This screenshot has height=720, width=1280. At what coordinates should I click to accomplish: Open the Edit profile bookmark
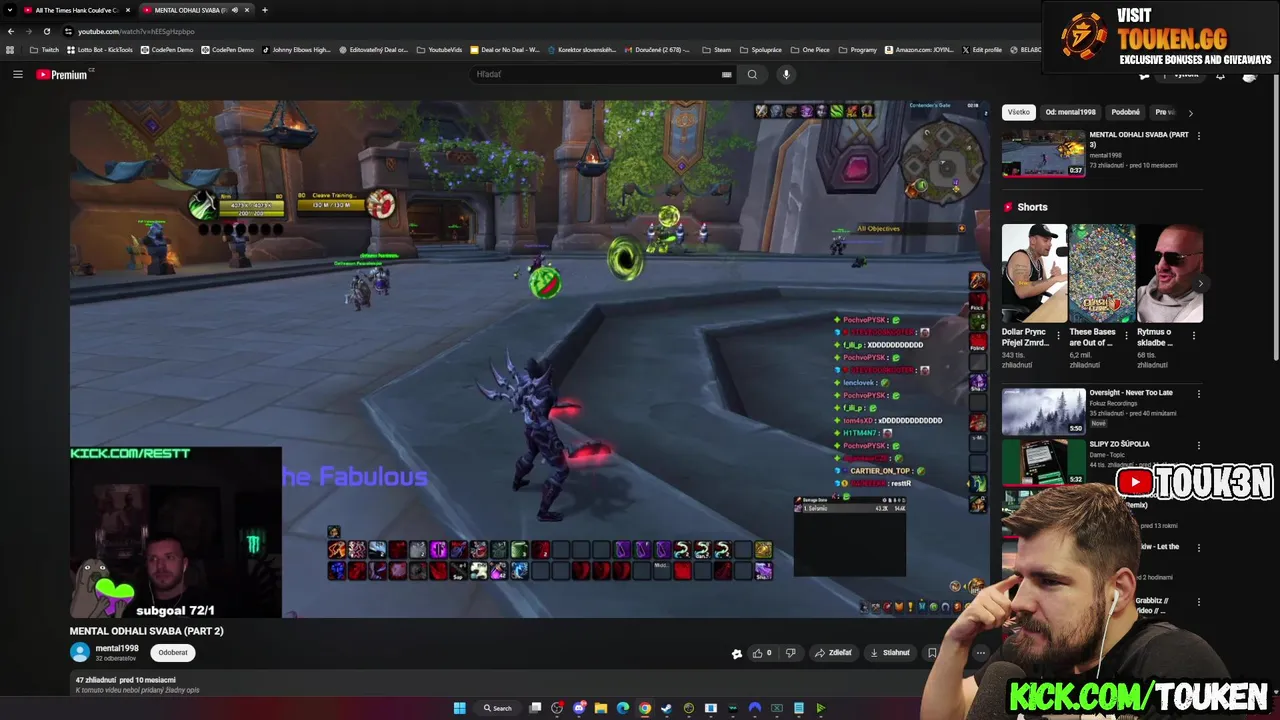(x=982, y=49)
